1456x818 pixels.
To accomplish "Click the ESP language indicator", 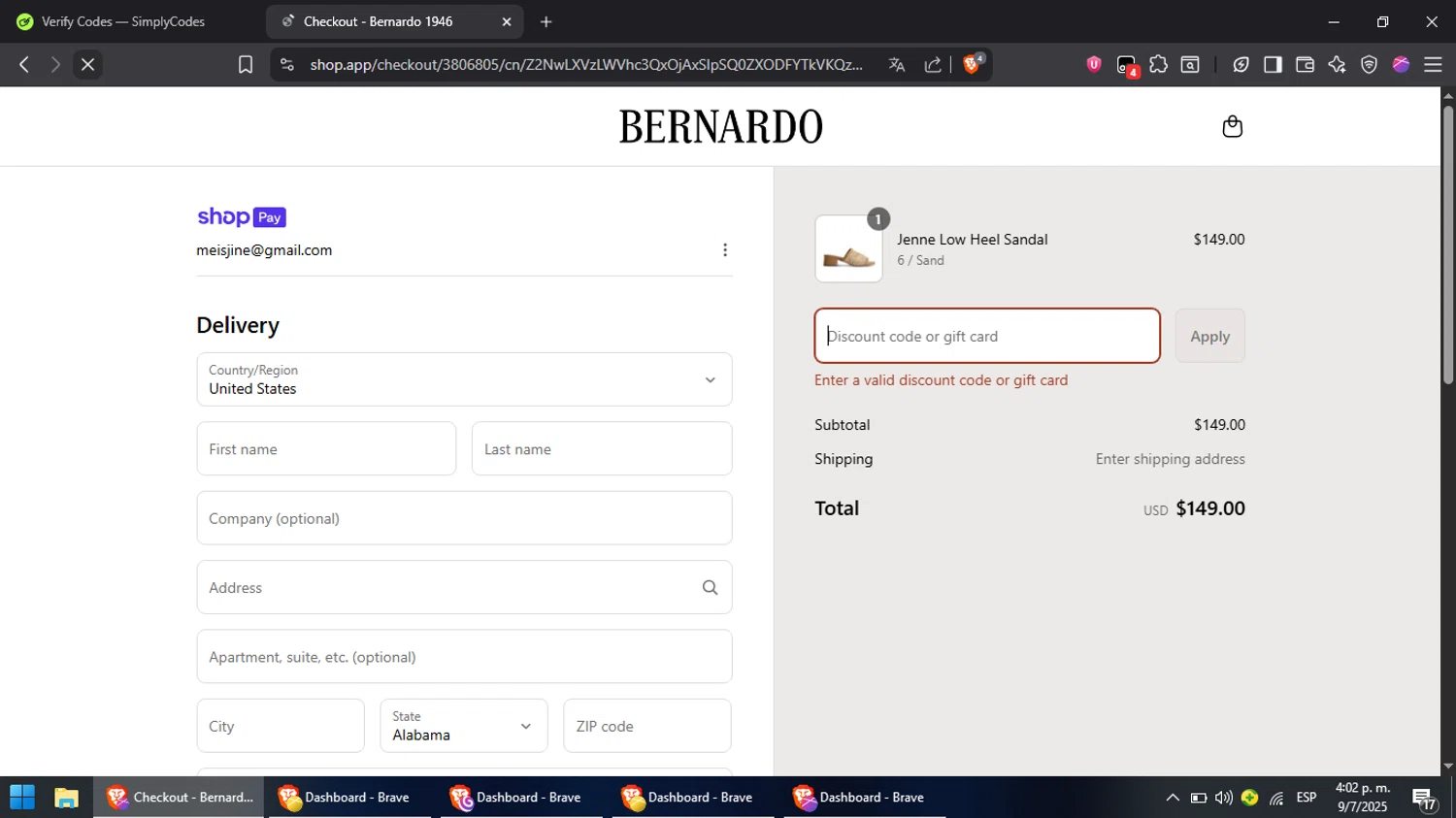I will click(1307, 798).
